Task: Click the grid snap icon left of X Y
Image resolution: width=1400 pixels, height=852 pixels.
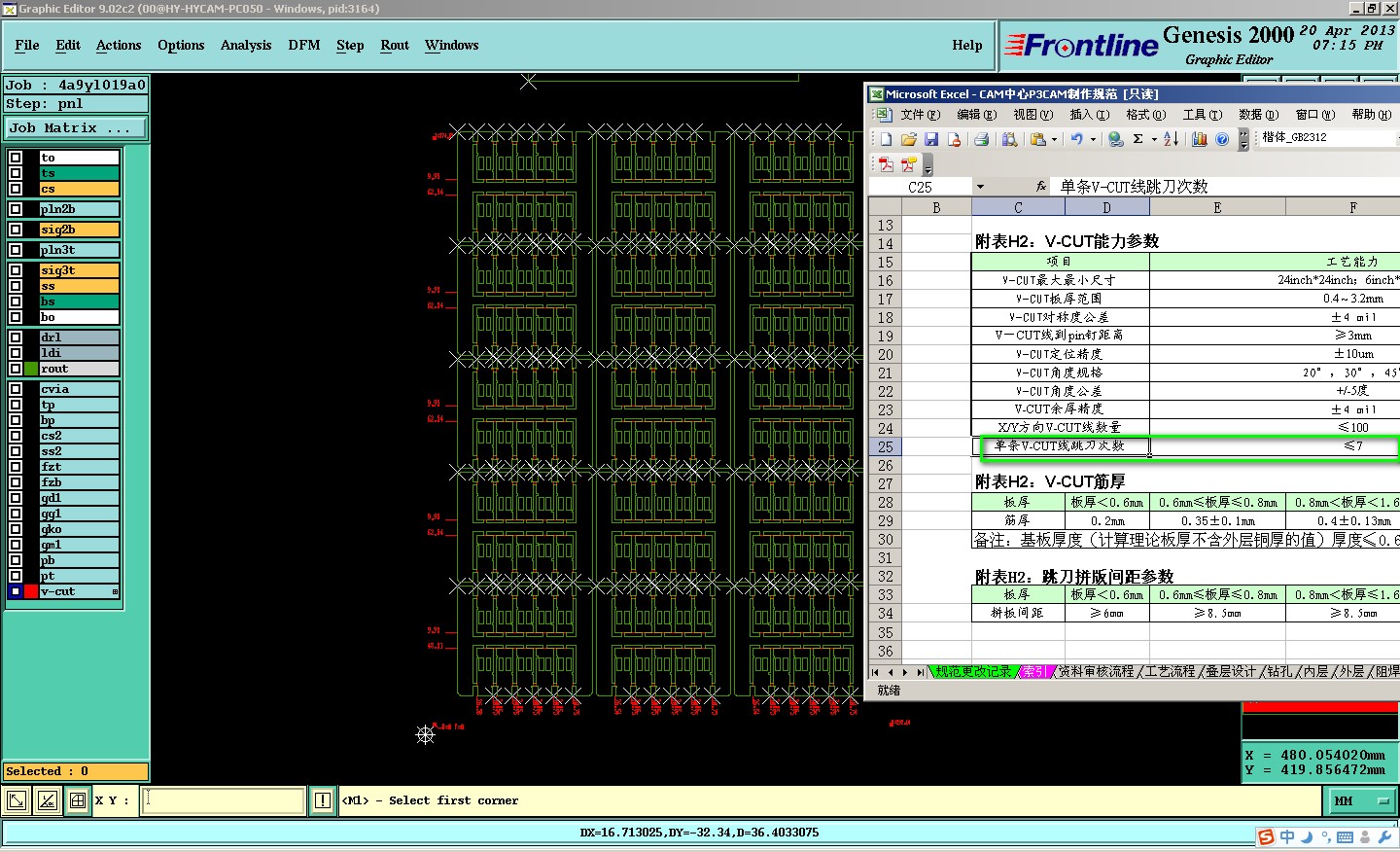Action: (78, 800)
